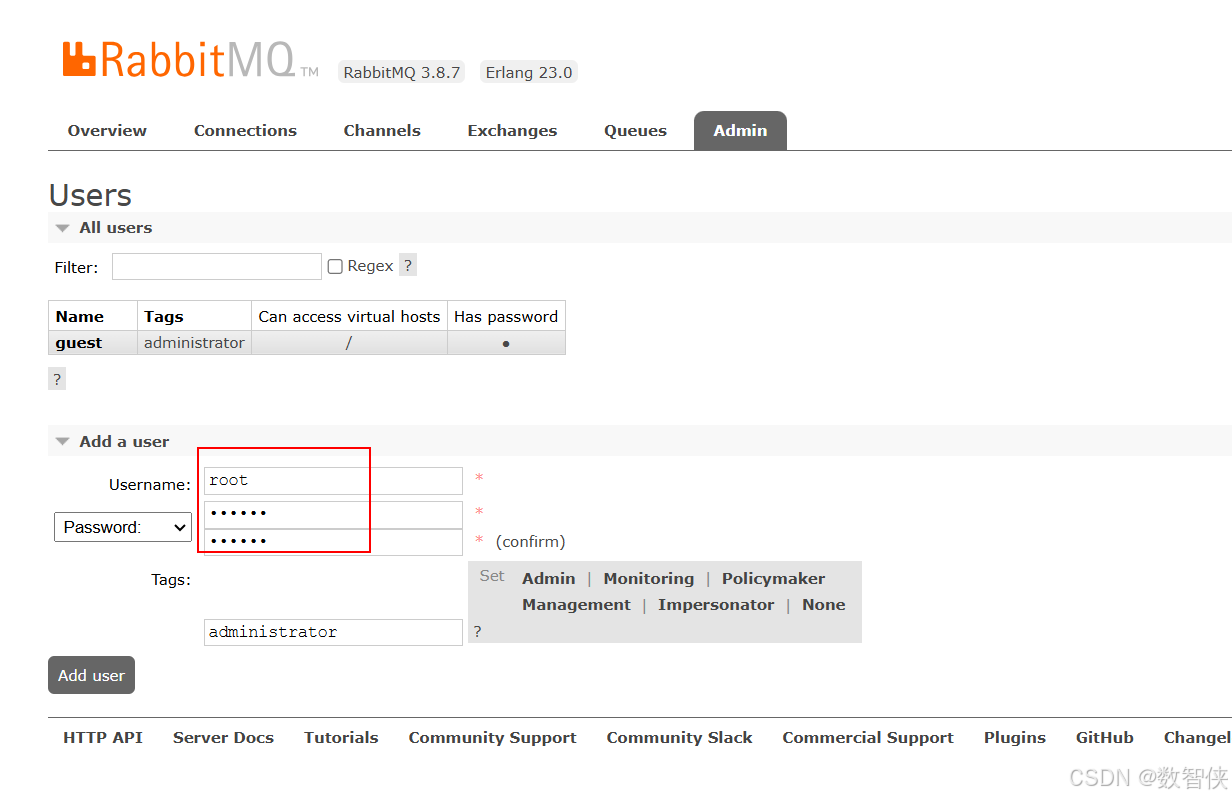Open the Community Support link

(492, 737)
